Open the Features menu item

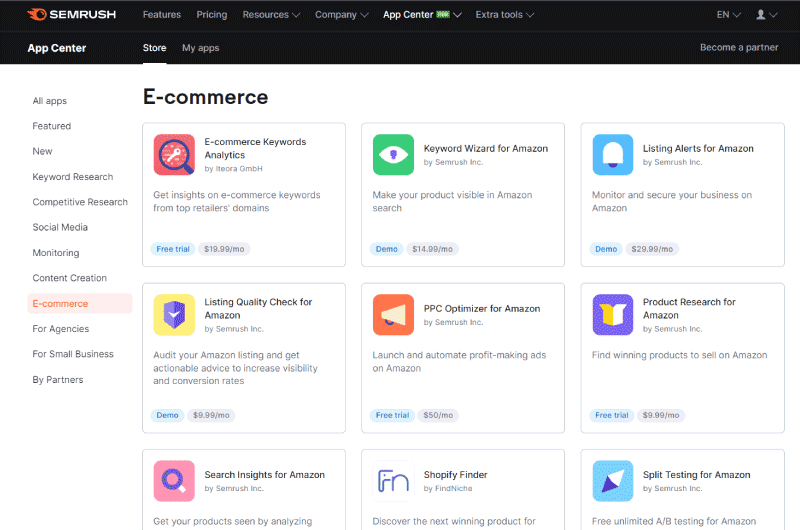(x=162, y=15)
